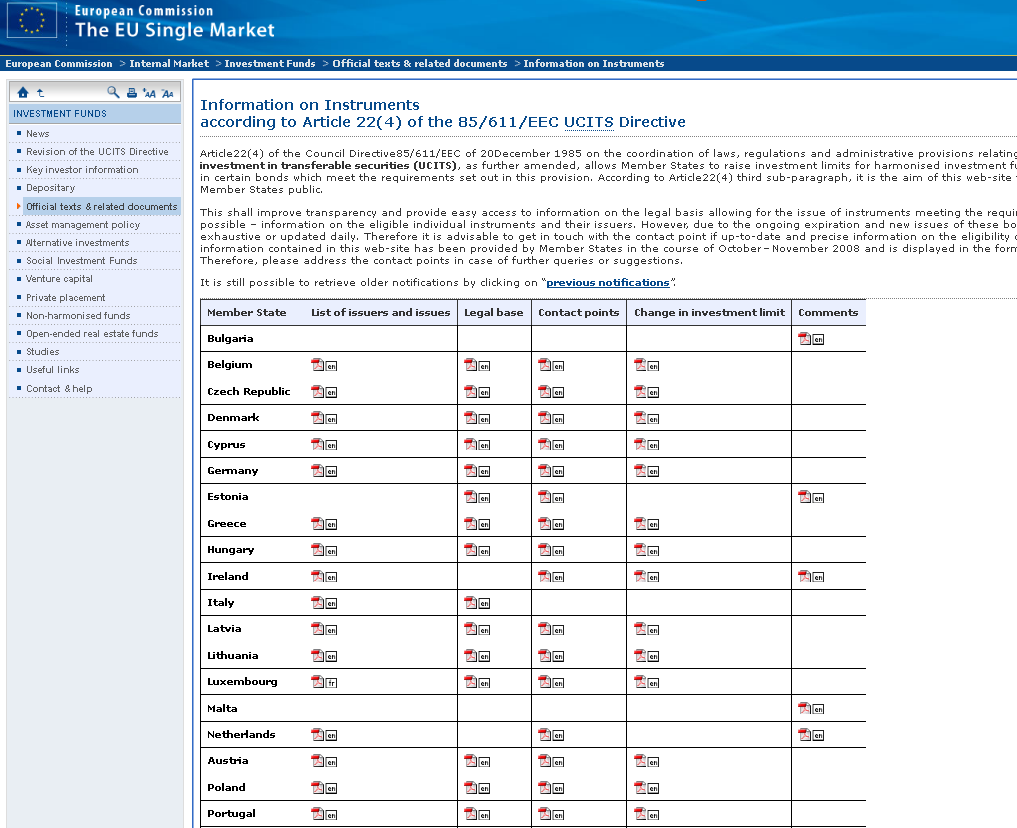
Task: Open Revision of the UCITS Directive
Action: (x=97, y=152)
